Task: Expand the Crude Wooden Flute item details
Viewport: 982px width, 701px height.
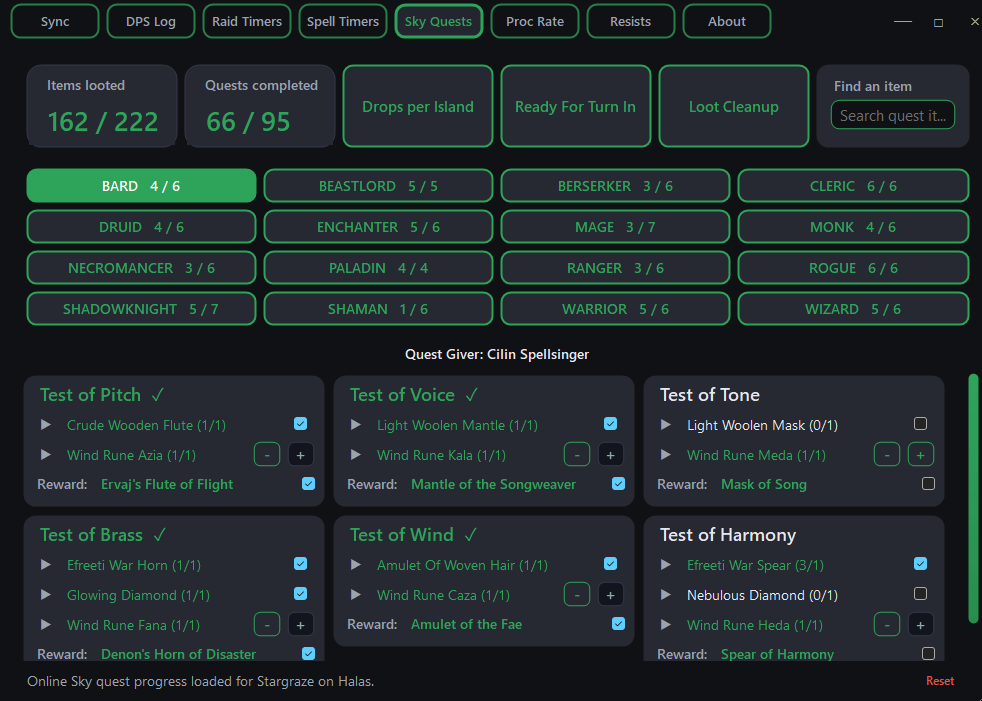Action: point(46,425)
